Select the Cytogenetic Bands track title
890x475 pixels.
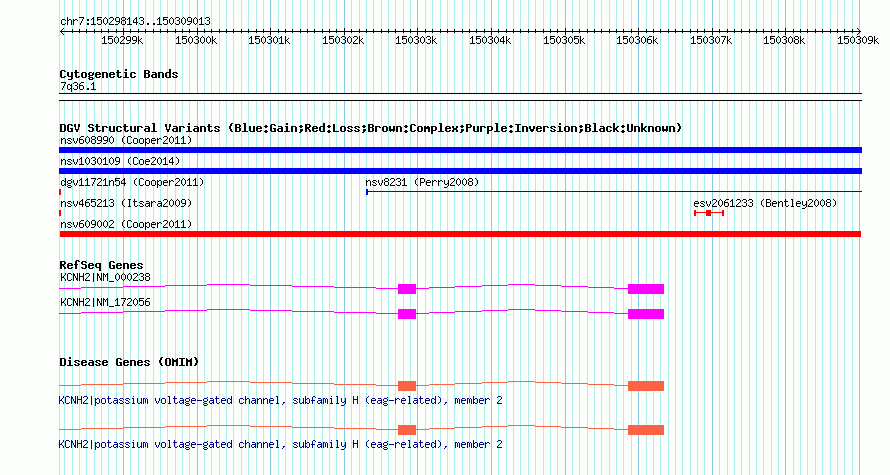119,74
